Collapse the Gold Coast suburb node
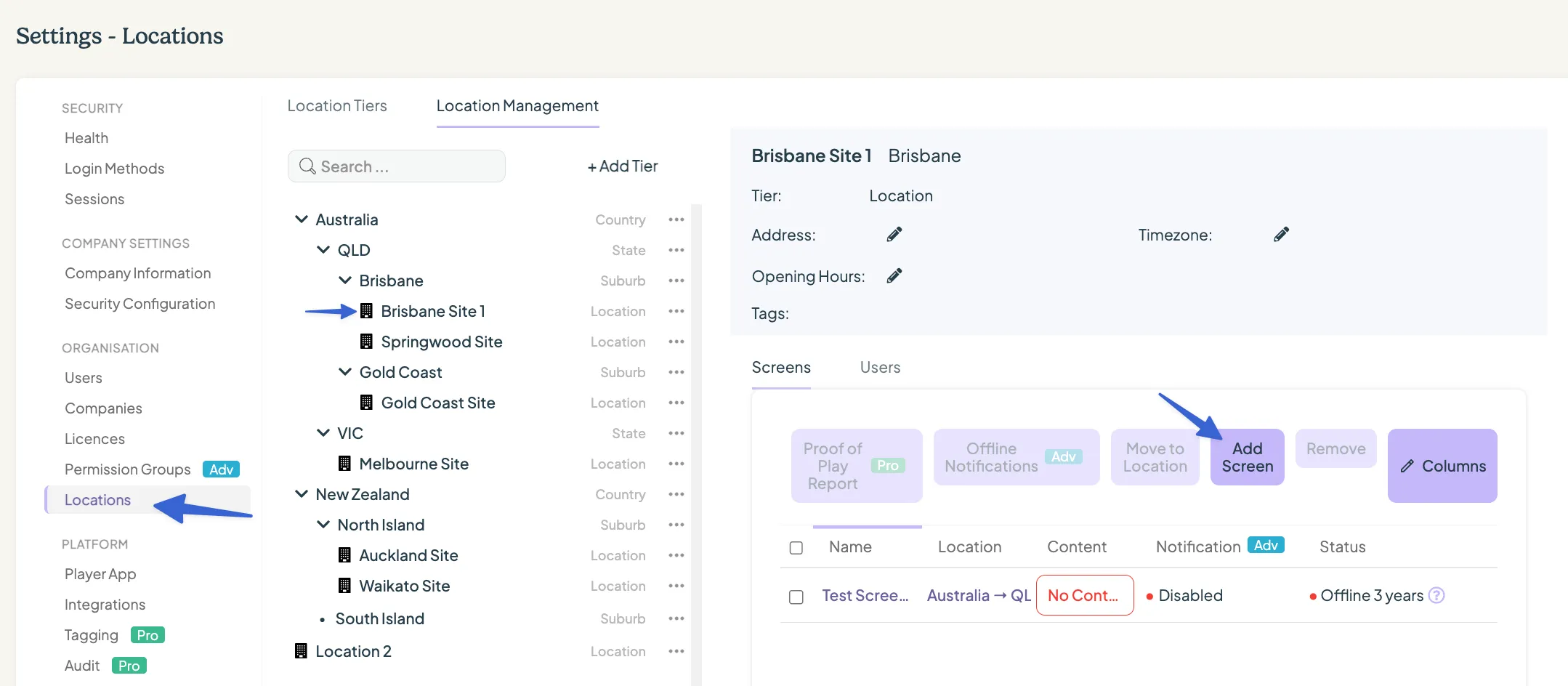1568x686 pixels. click(x=345, y=372)
